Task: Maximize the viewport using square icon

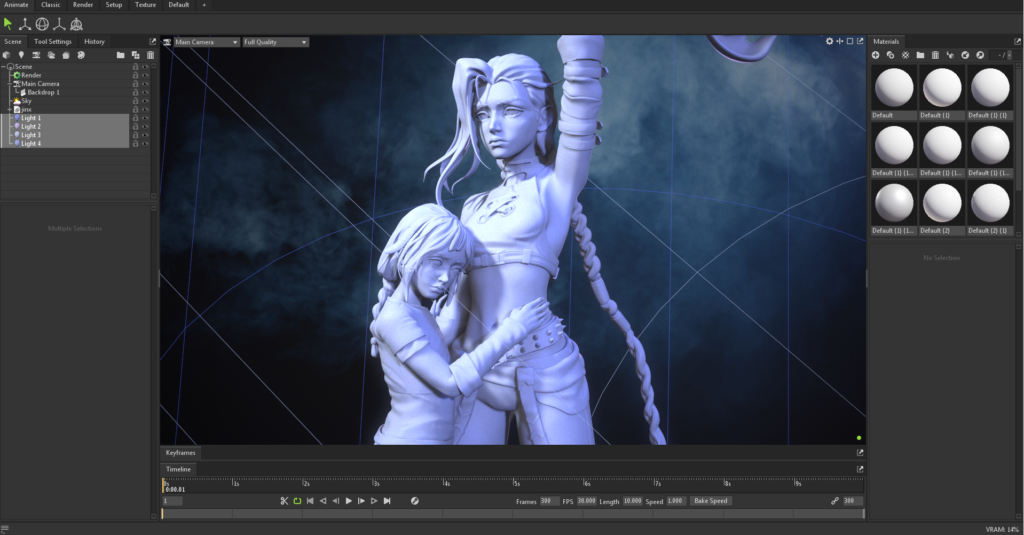Action: (850, 41)
